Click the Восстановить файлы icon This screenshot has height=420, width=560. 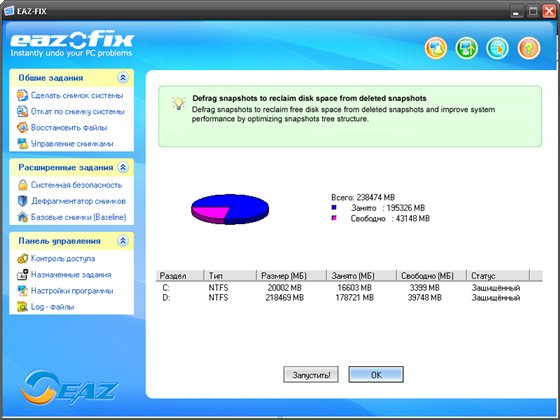click(x=22, y=128)
